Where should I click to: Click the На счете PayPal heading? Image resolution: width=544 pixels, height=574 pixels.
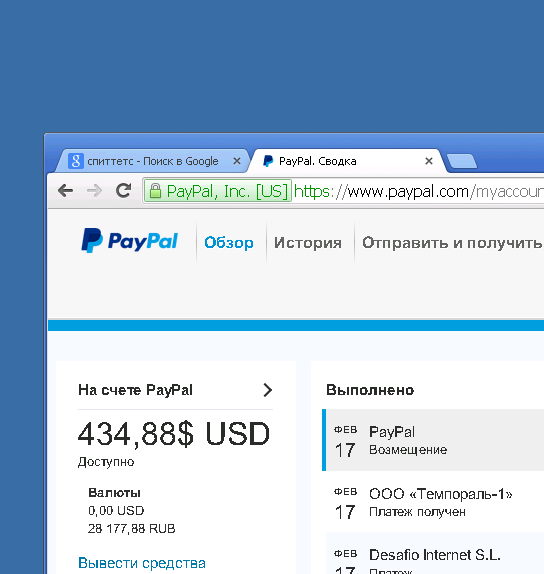(135, 390)
